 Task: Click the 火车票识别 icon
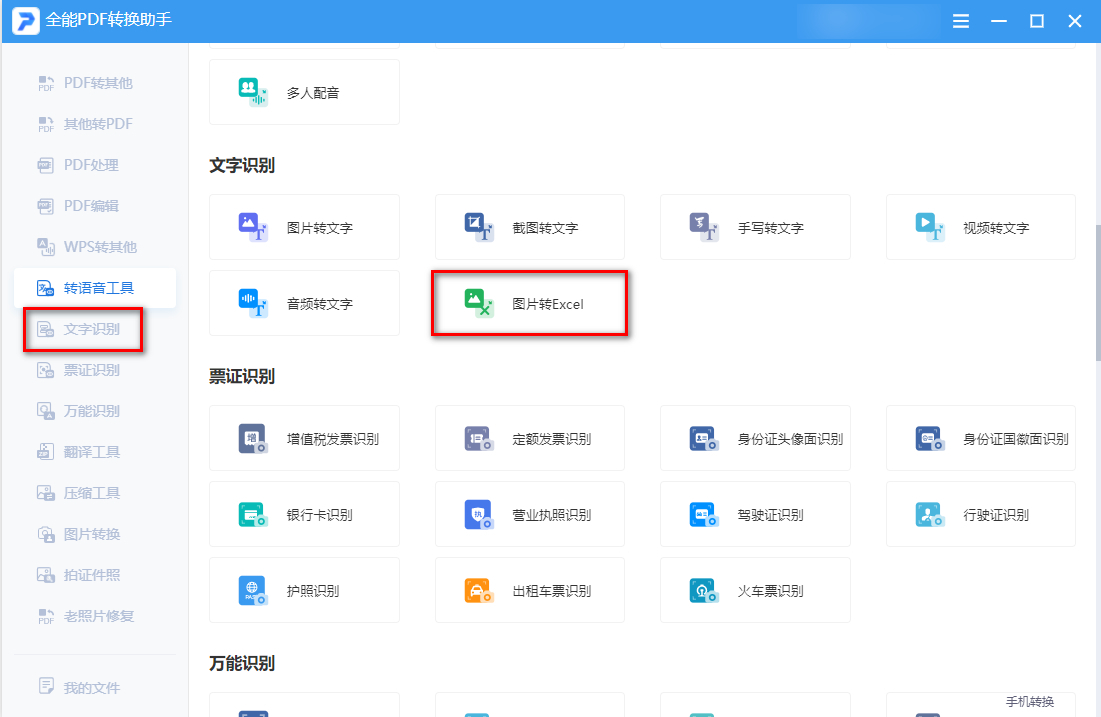pos(703,590)
